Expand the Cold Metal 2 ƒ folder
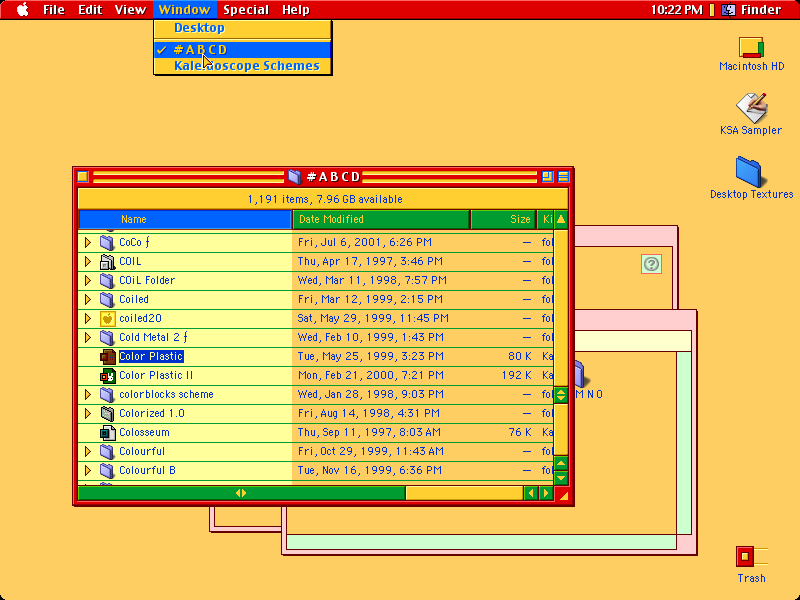The height and width of the screenshot is (600, 800). click(x=88, y=337)
